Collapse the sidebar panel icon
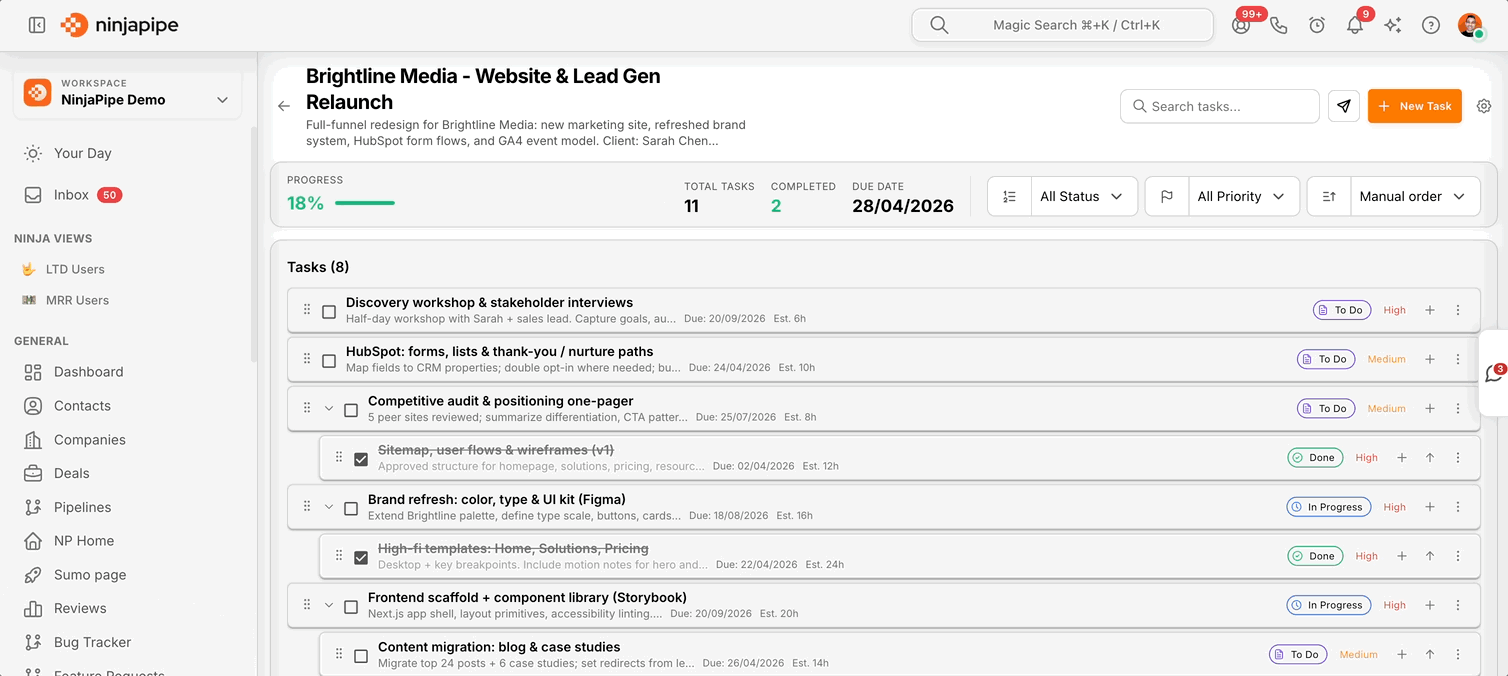 coord(37,25)
